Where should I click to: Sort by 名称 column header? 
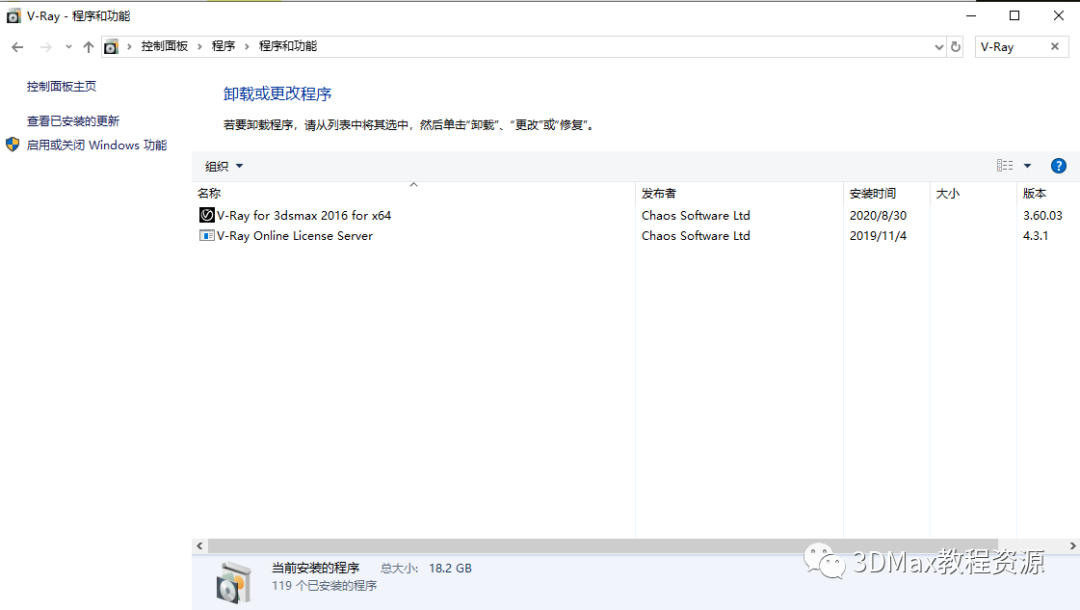[413, 193]
